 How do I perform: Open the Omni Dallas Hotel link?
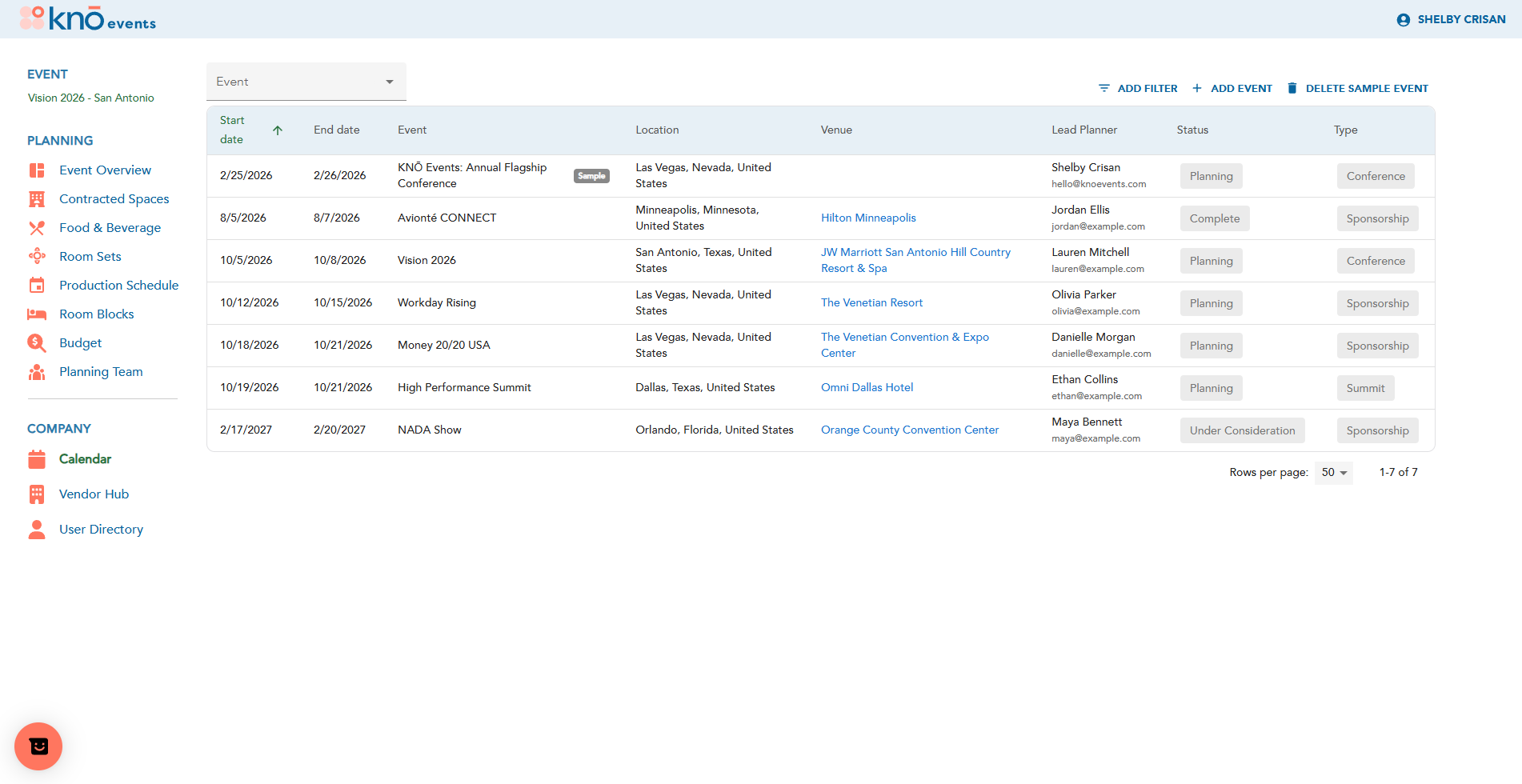pos(867,388)
